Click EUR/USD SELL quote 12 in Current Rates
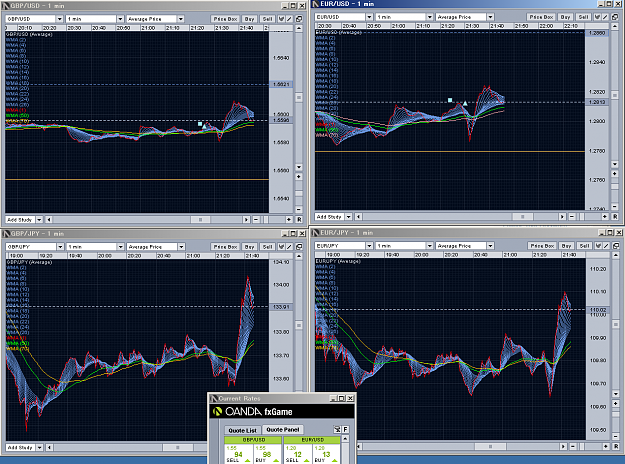Image resolution: width=625 pixels, height=464 pixels. 297,454
